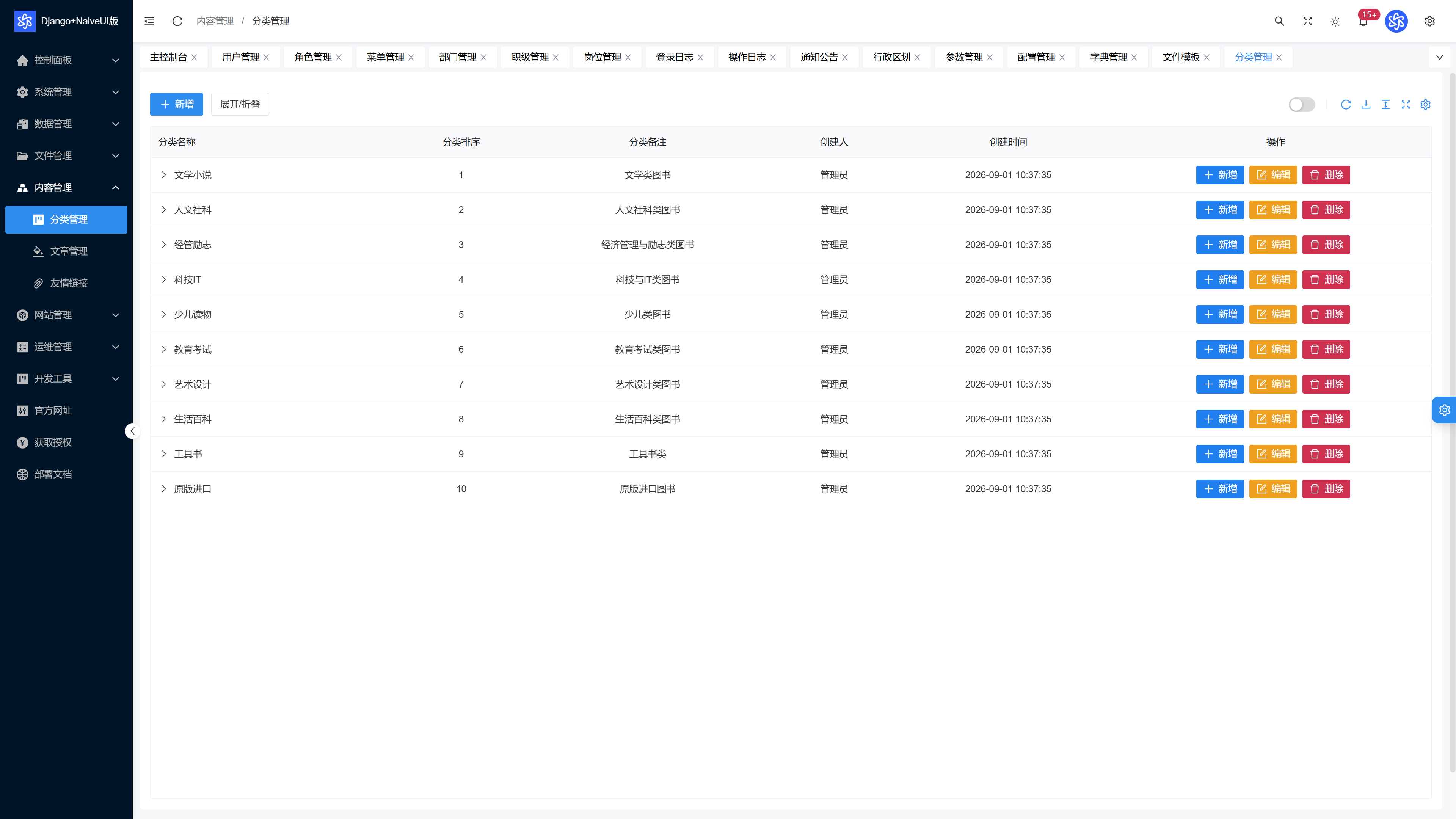Open table column settings gear icon
This screenshot has height=819, width=1456.
[1426, 105]
